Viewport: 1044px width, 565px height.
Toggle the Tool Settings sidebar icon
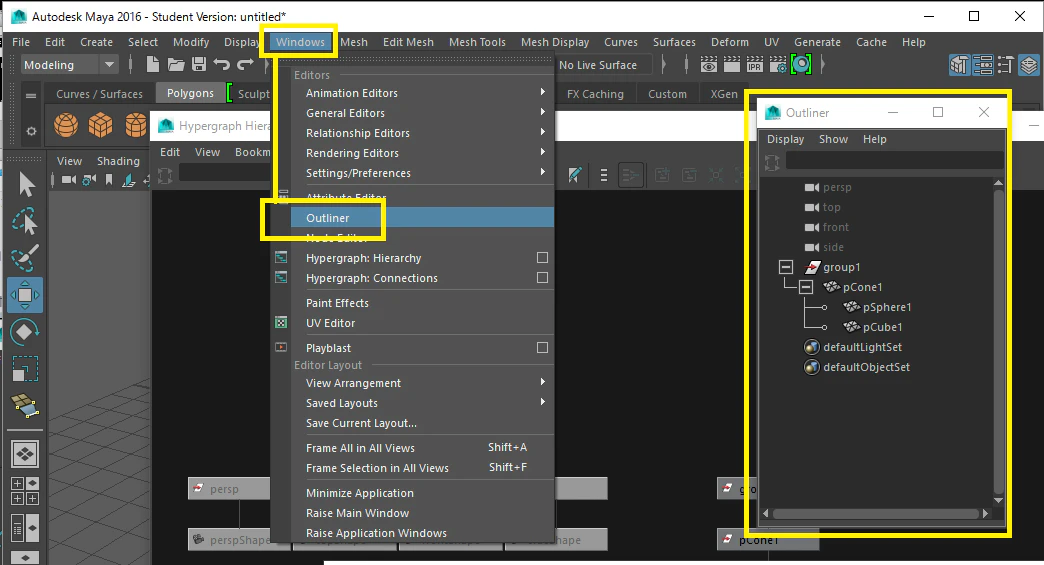click(1005, 65)
